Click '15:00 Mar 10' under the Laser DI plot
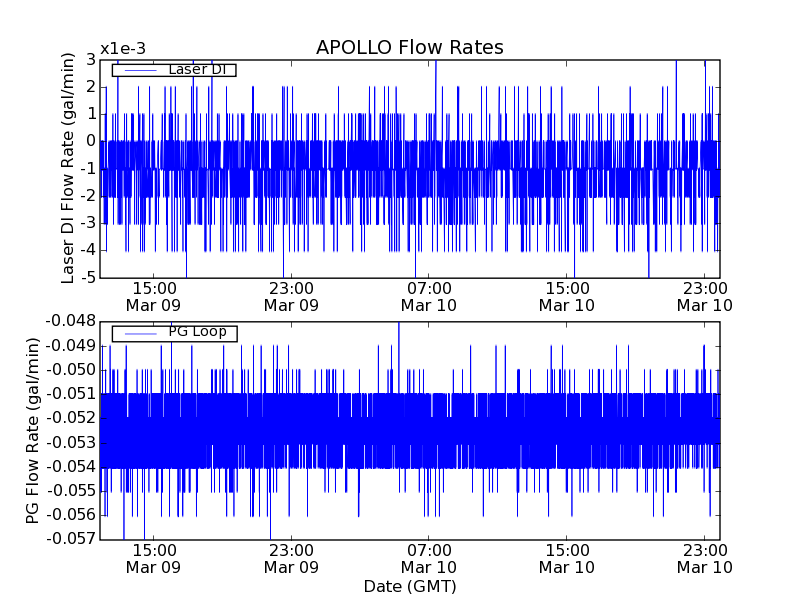 coord(567,297)
